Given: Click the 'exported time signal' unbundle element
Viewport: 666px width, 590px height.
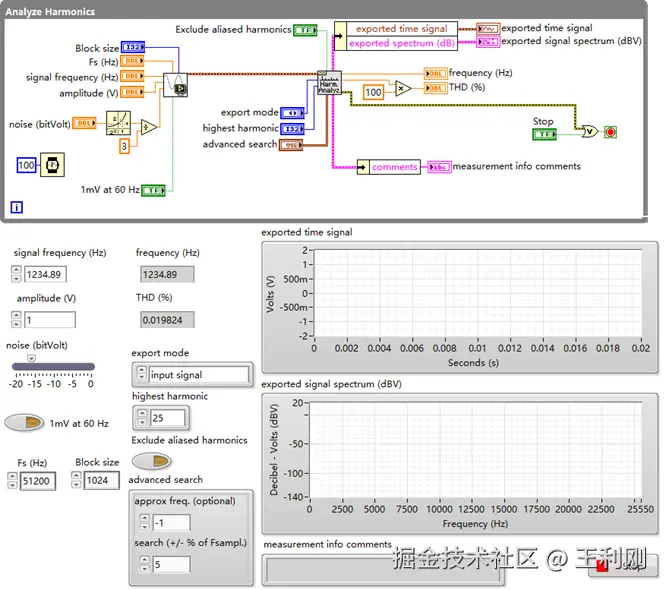Looking at the screenshot, I should click(402, 28).
